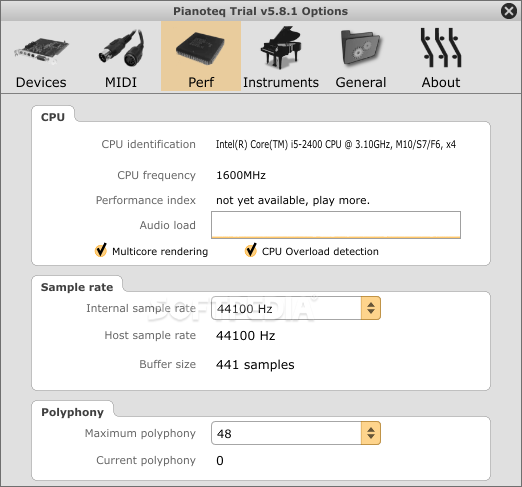Click the About tuning fork icon
The width and height of the screenshot is (522, 487).
pyautogui.click(x=441, y=48)
